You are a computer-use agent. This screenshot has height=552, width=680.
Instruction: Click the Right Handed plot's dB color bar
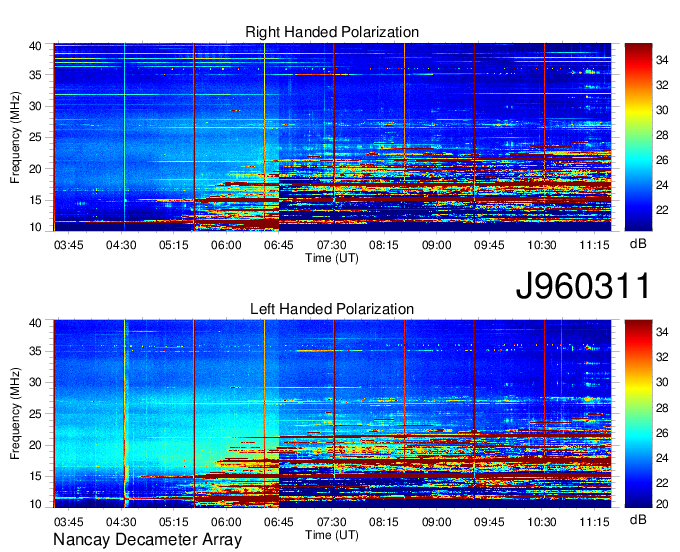(x=638, y=137)
